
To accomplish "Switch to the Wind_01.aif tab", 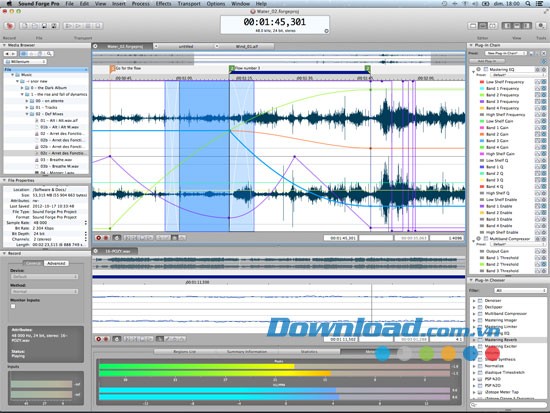I will point(247,46).
